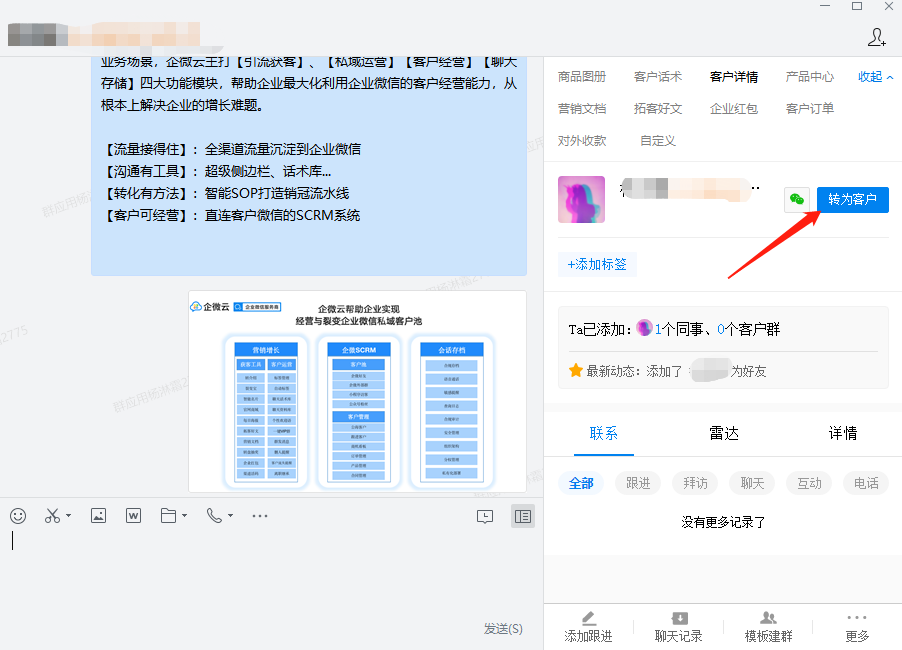
Task: Open the 客户话术 tab
Action: [x=657, y=77]
